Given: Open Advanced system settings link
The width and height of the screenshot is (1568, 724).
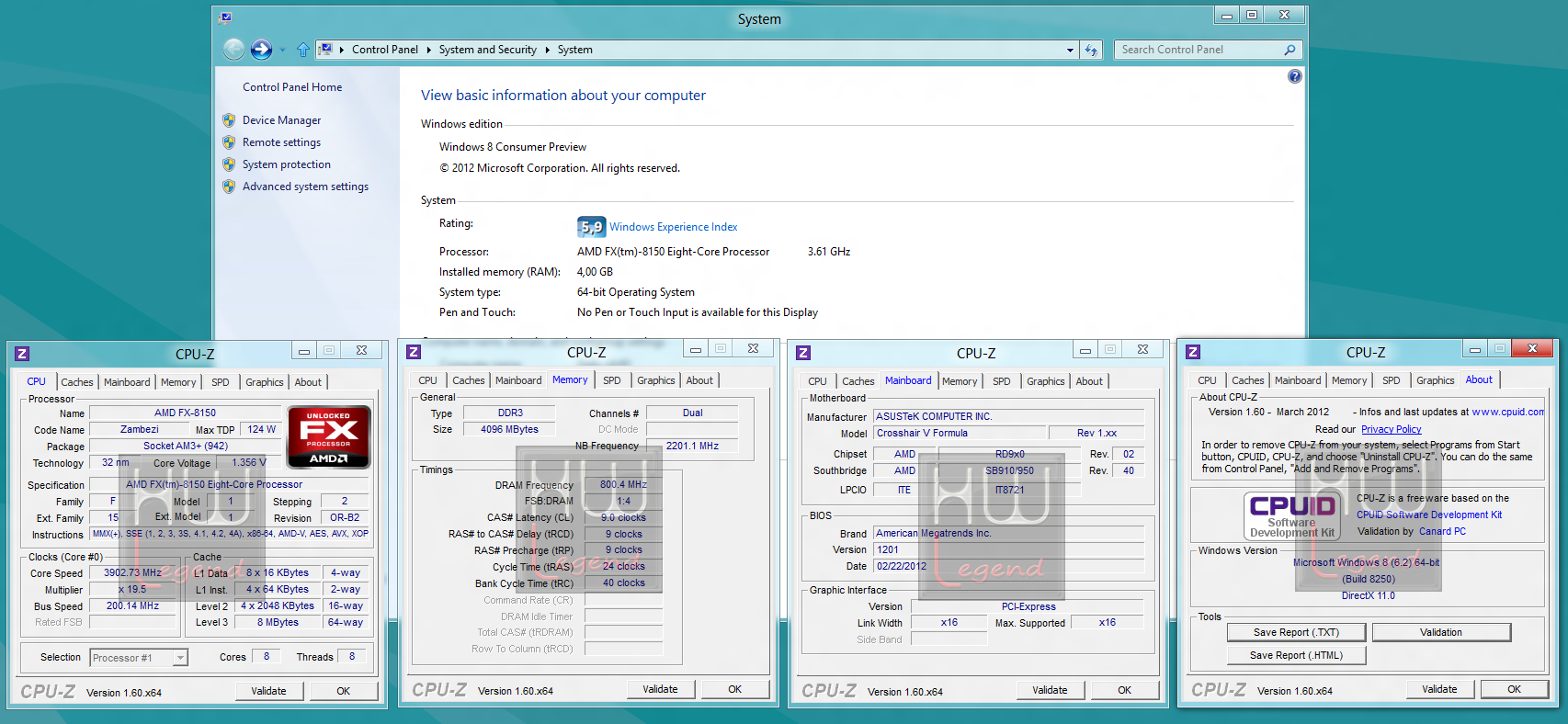Looking at the screenshot, I should point(306,187).
